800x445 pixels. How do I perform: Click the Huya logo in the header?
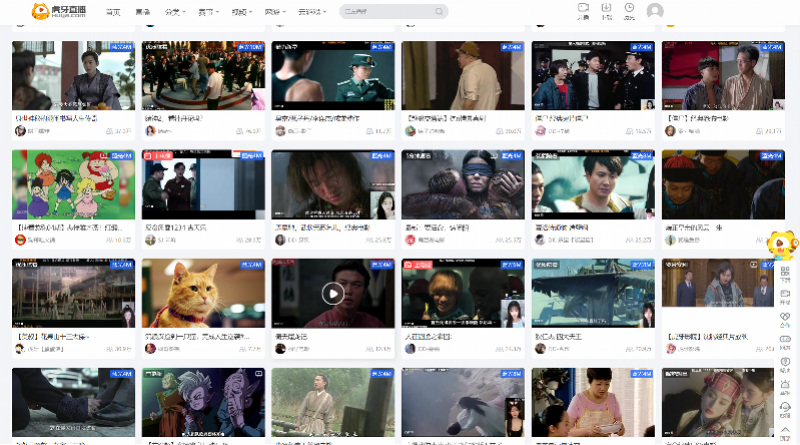[x=59, y=11]
